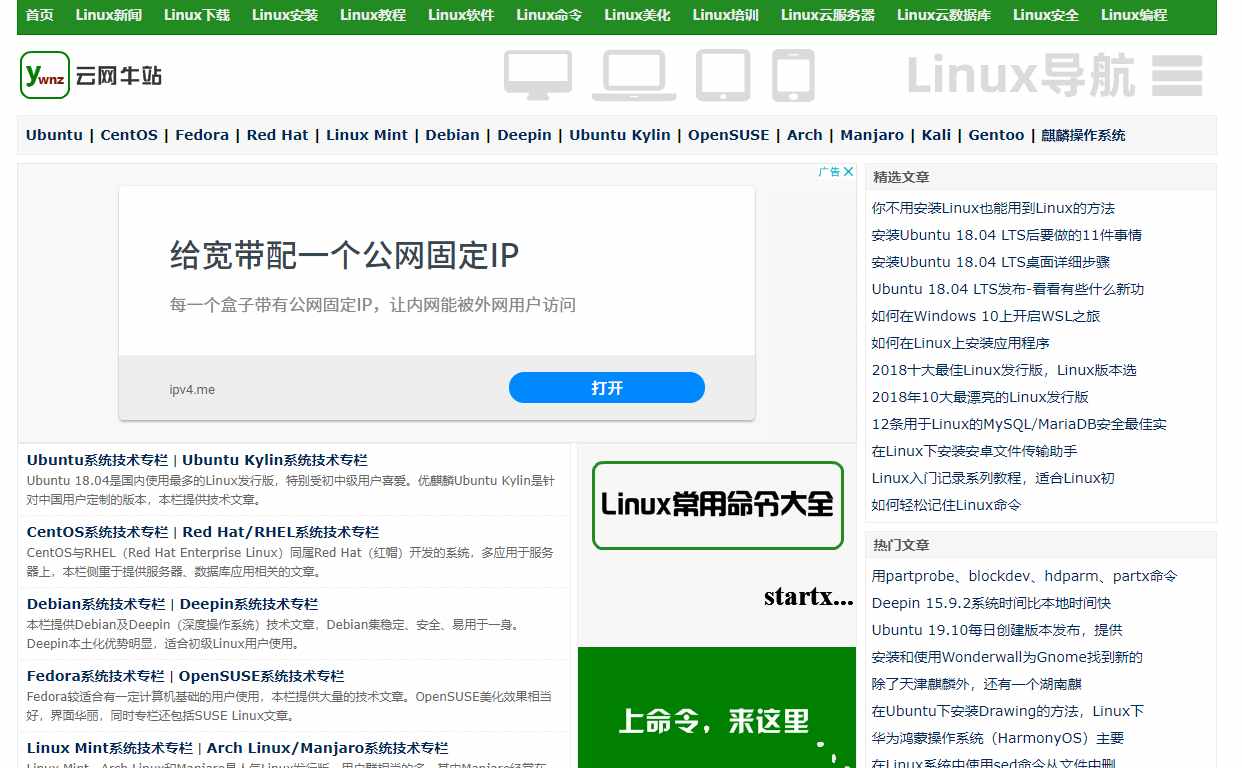Open Red Hat/RHEL系统技术专栏 link

[281, 532]
